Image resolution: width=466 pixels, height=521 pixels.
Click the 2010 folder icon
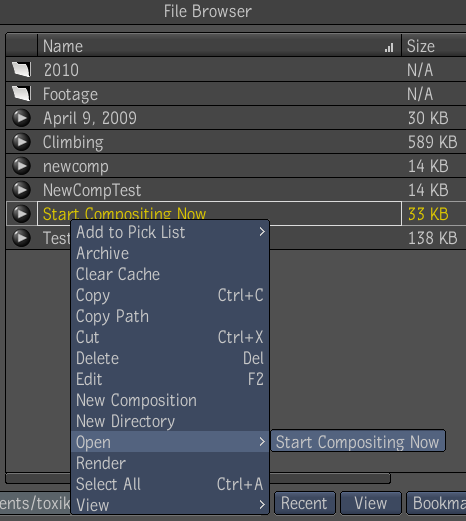click(22, 69)
